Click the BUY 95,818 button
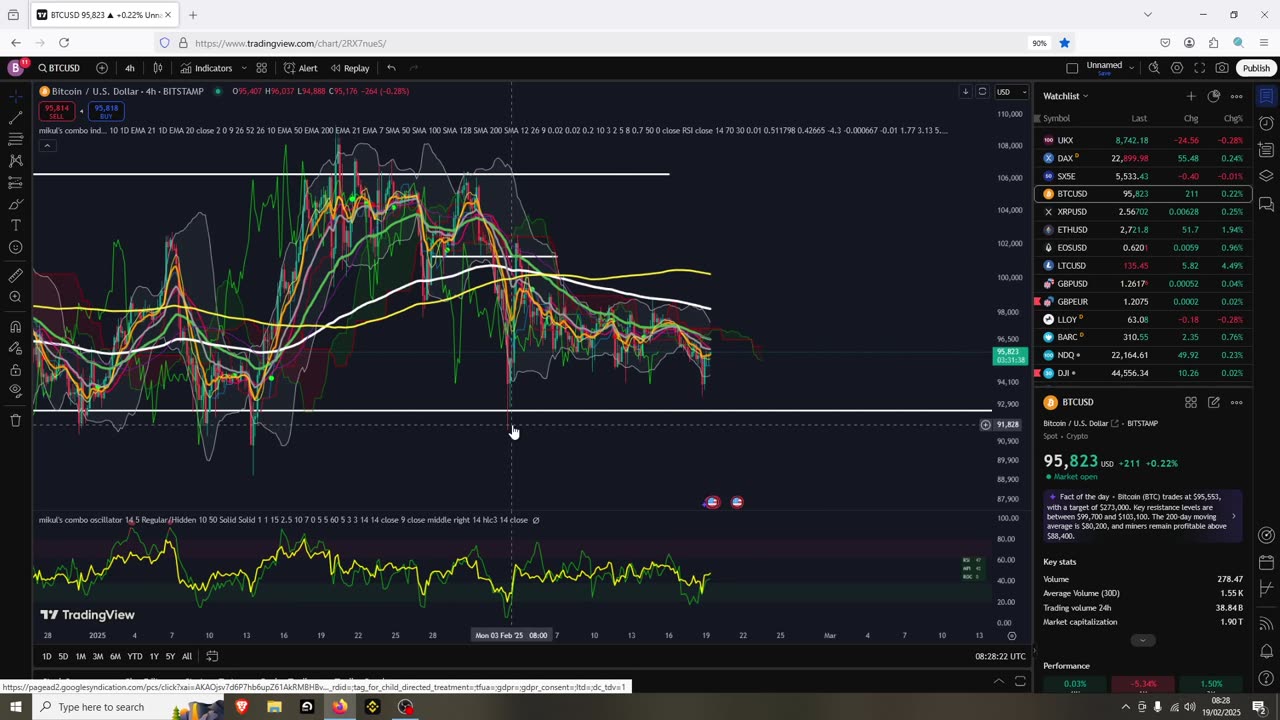 coord(105,111)
